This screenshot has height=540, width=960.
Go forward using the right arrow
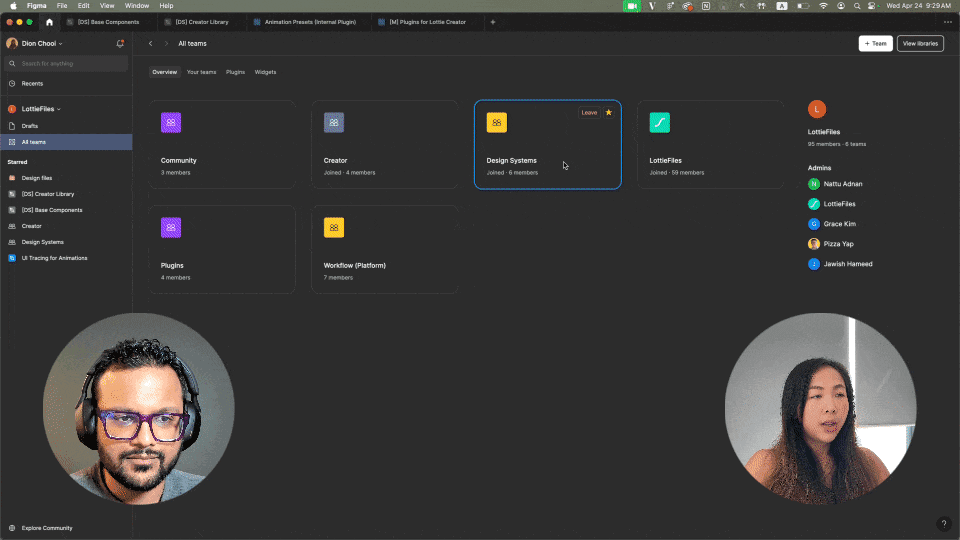166,43
